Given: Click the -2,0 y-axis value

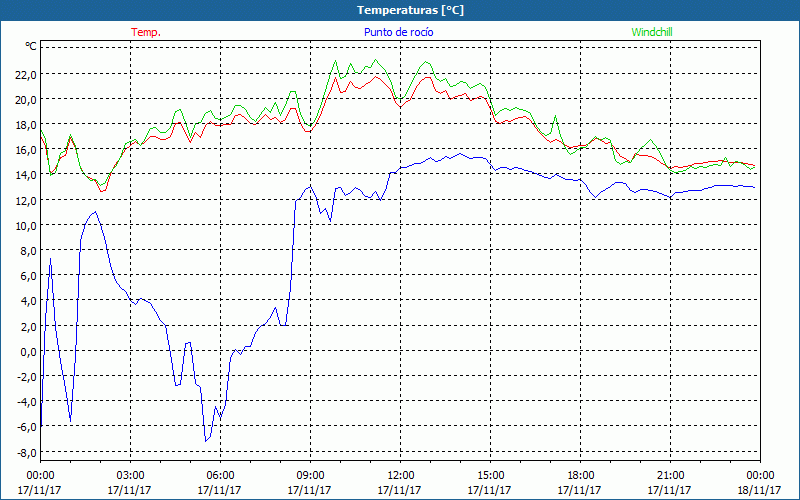Looking at the screenshot, I should (27, 377).
